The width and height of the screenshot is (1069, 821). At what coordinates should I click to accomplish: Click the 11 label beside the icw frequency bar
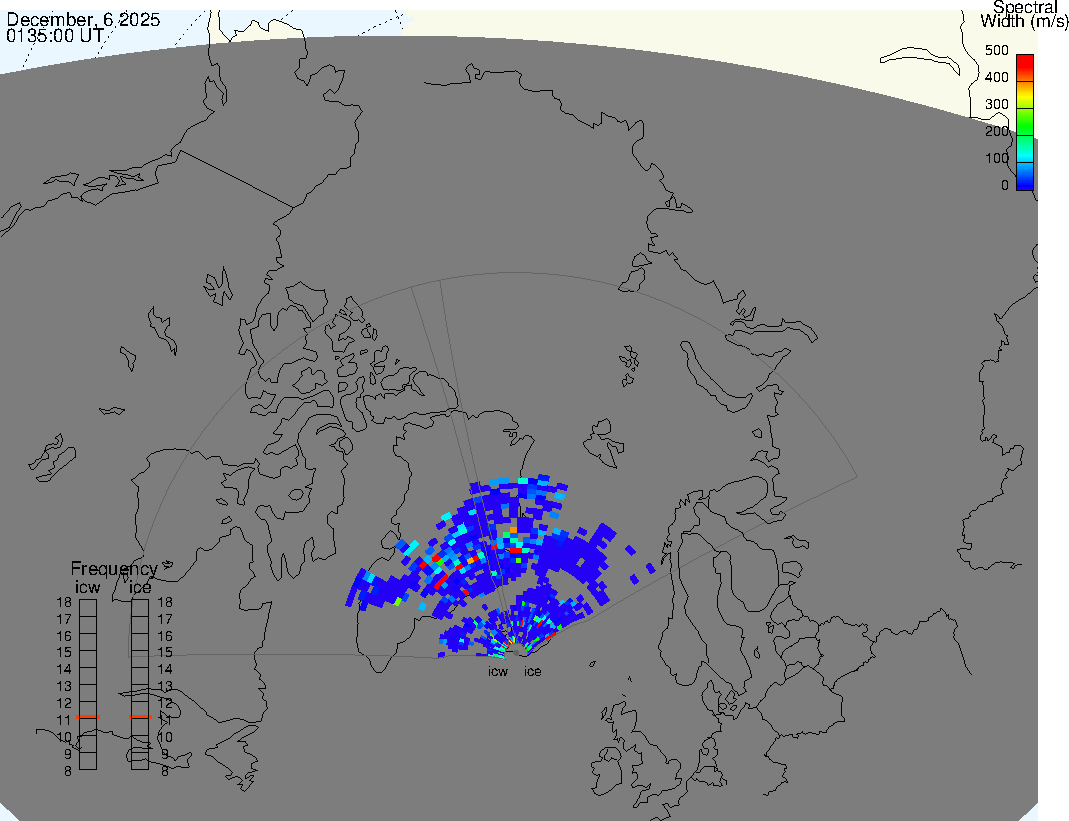(64, 720)
